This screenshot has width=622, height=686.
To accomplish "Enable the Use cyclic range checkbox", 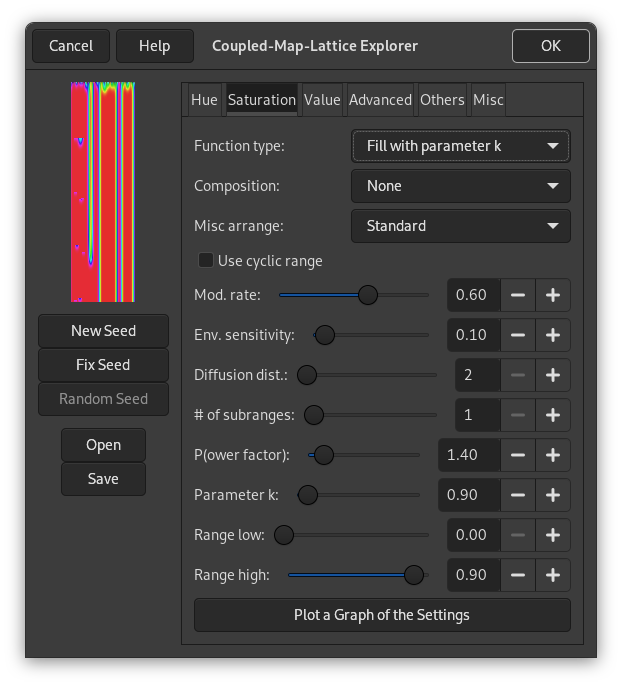I will [206, 261].
